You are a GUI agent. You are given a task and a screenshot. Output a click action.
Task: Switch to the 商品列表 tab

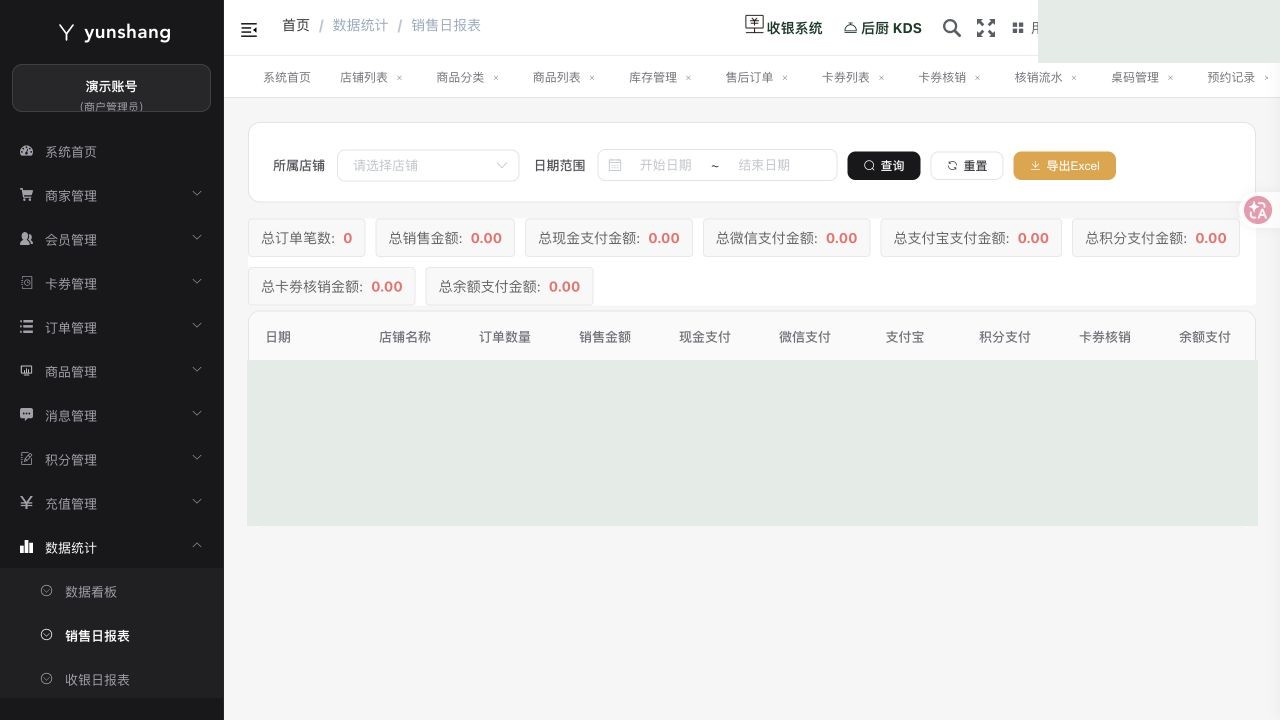tap(557, 77)
